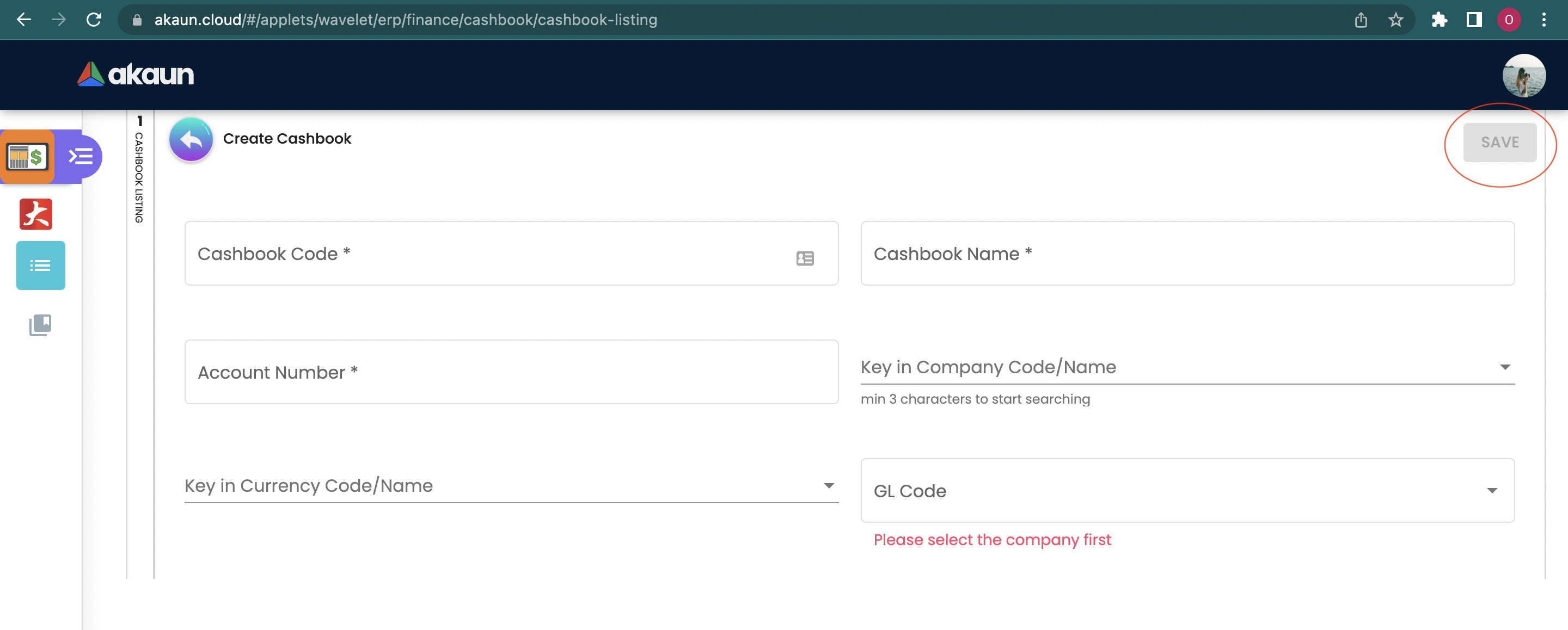Select the Cashbook Listing vertical tab
Image resolution: width=1568 pixels, height=630 pixels.
pos(139,176)
